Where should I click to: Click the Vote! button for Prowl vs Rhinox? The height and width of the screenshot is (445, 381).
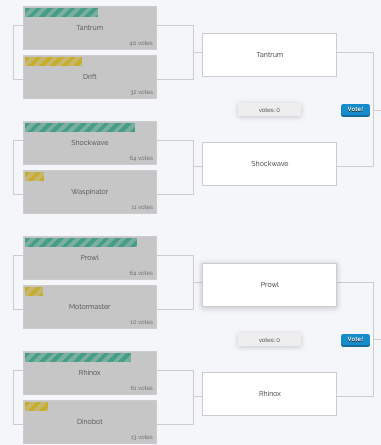click(355, 340)
